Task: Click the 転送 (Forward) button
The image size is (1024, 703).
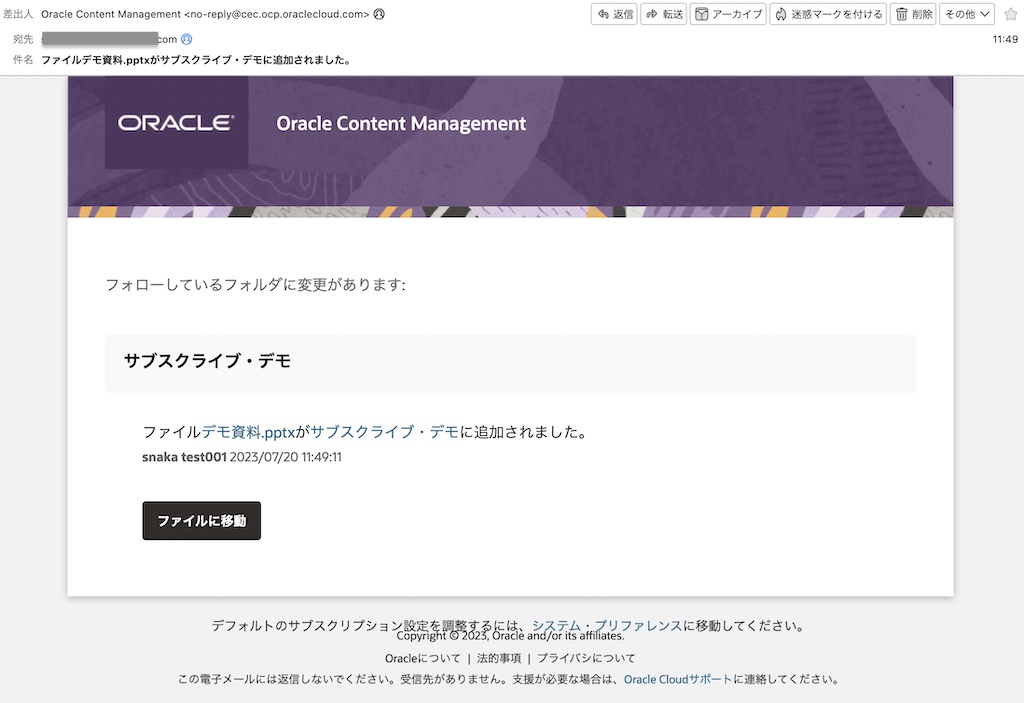Action: (664, 14)
